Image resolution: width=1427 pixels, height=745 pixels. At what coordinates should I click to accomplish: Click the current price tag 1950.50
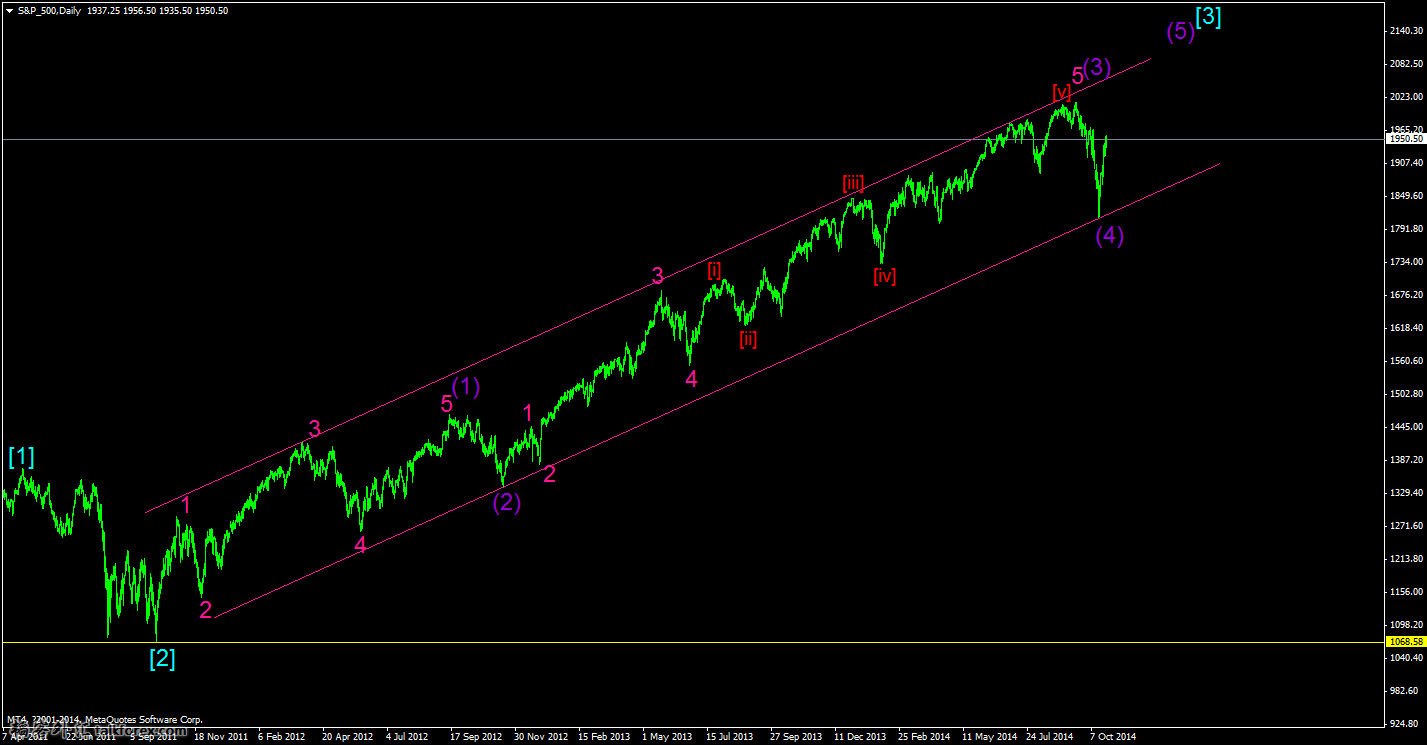pos(1405,139)
